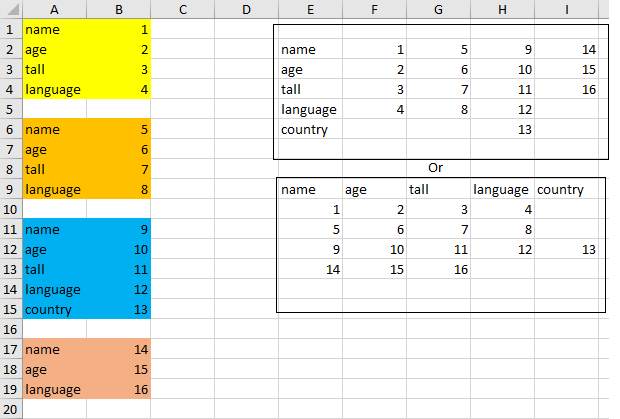The height and width of the screenshot is (419, 620).
Task: Select cell G13 with value 16
Action: point(438,269)
